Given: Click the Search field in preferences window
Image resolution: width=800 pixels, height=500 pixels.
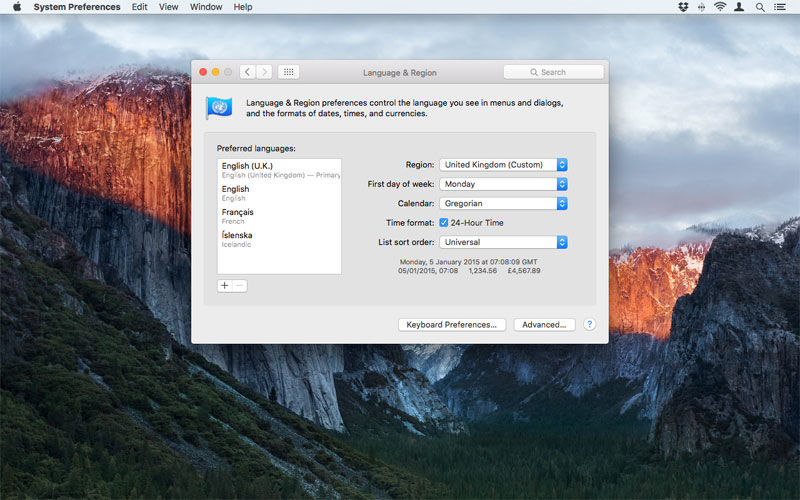Looking at the screenshot, I should click(553, 72).
